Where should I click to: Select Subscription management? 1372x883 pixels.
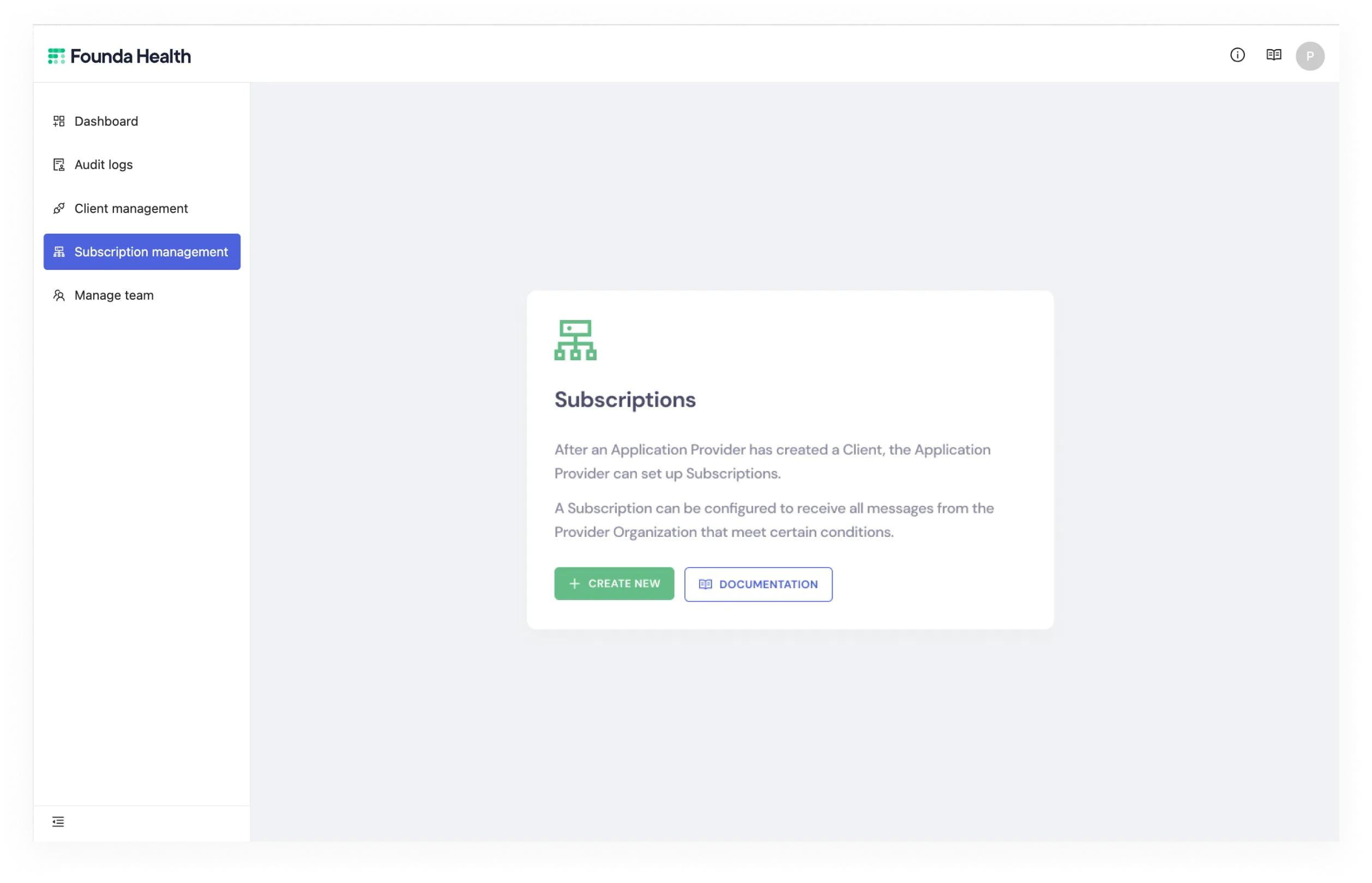(x=142, y=252)
